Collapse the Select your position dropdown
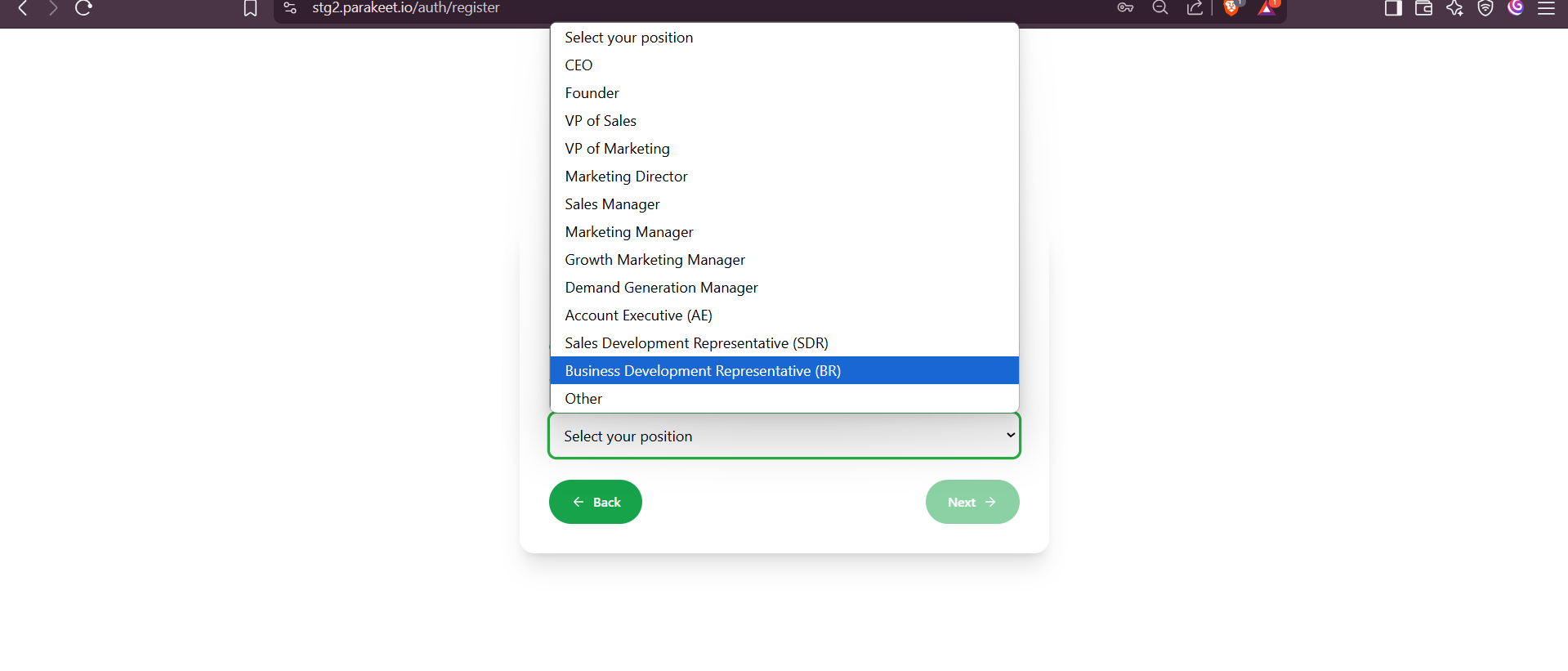Screen dimensions: 1568x671 784,436
